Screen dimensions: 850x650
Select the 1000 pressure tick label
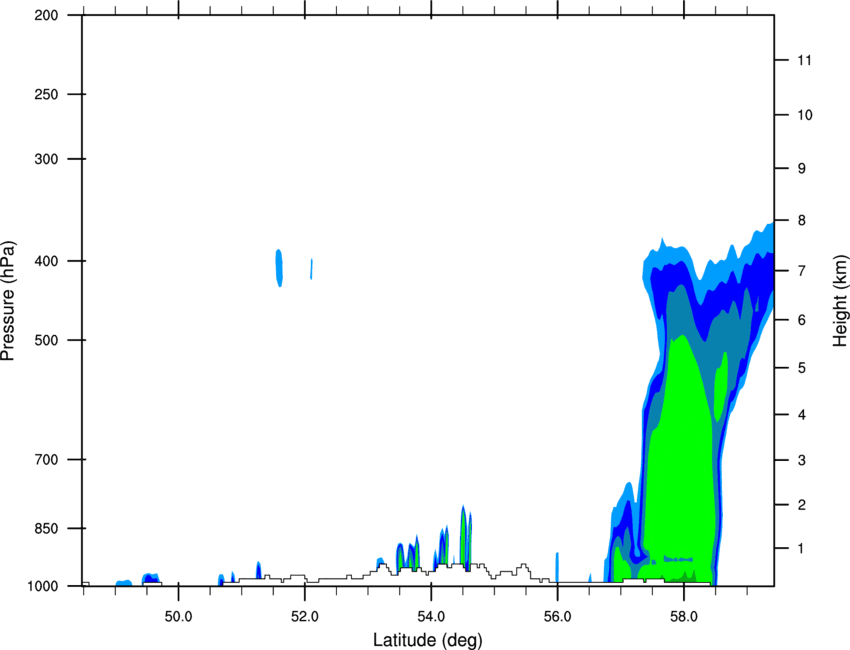[x=43, y=586]
